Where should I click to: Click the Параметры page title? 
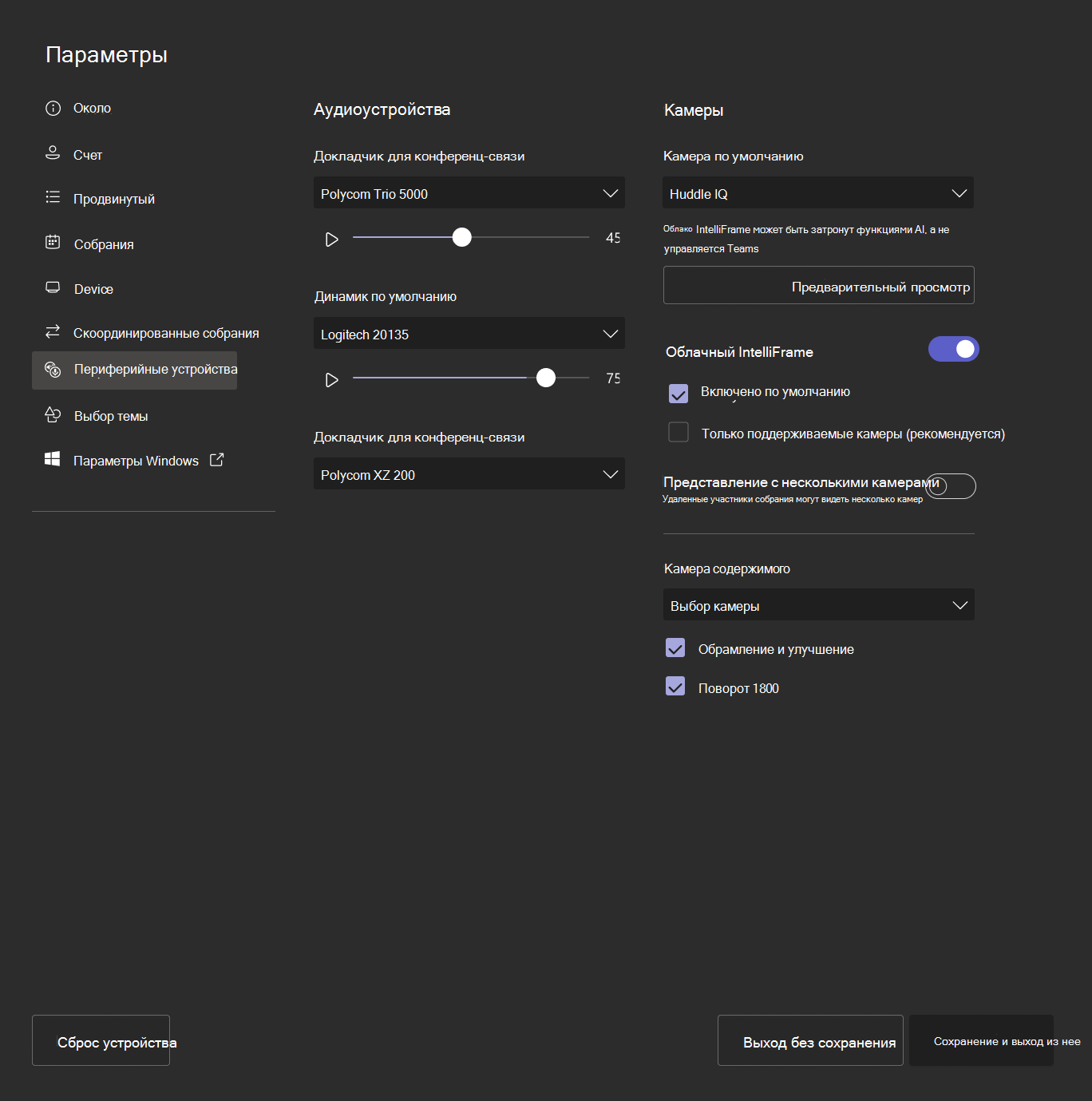click(x=106, y=55)
